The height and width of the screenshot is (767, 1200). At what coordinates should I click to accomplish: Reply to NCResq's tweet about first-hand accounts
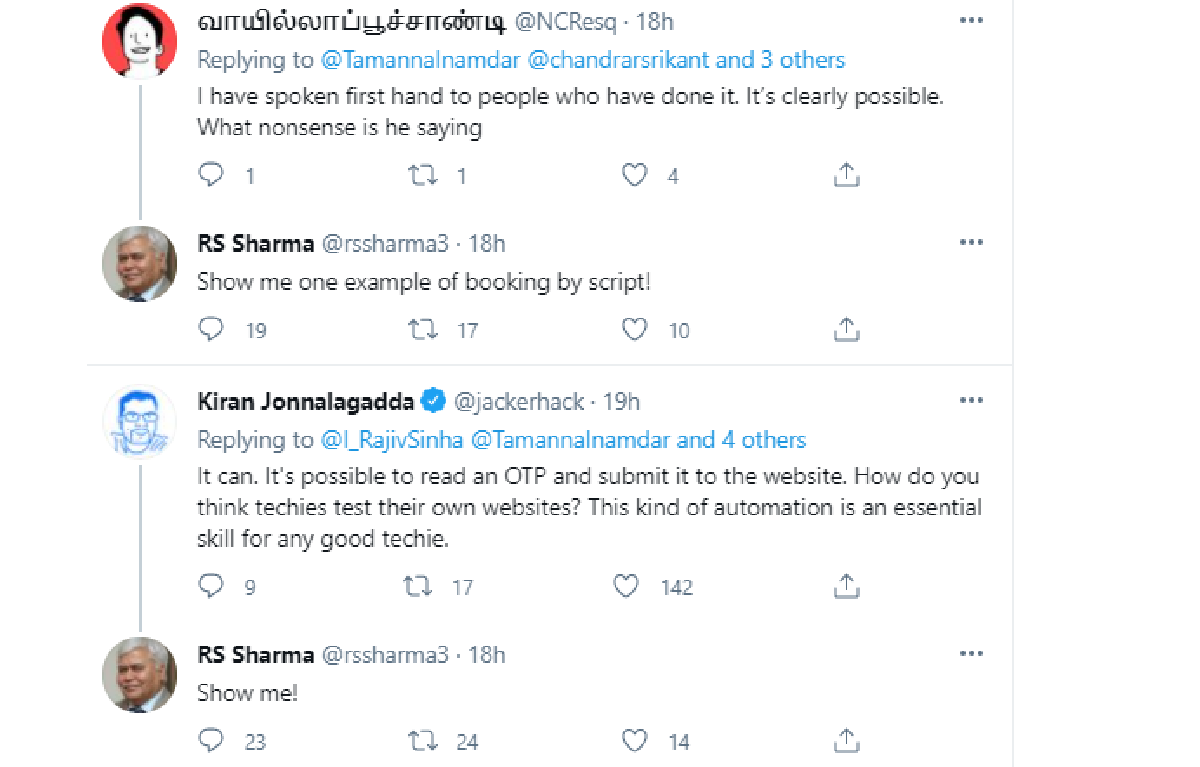(x=211, y=176)
